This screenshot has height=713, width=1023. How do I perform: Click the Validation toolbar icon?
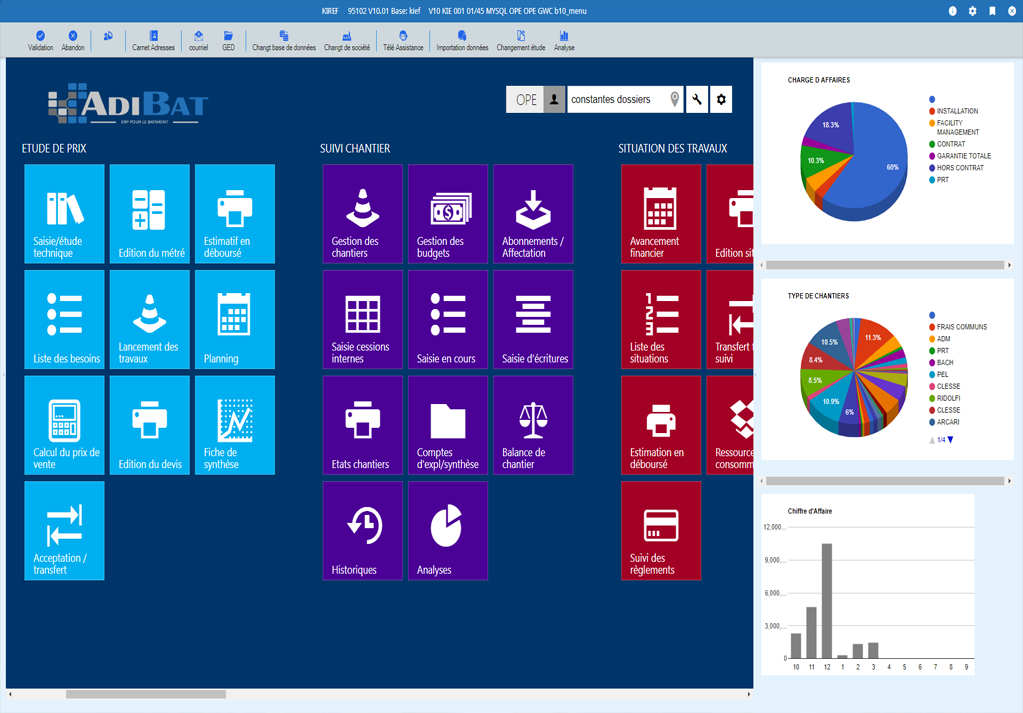tap(40, 40)
